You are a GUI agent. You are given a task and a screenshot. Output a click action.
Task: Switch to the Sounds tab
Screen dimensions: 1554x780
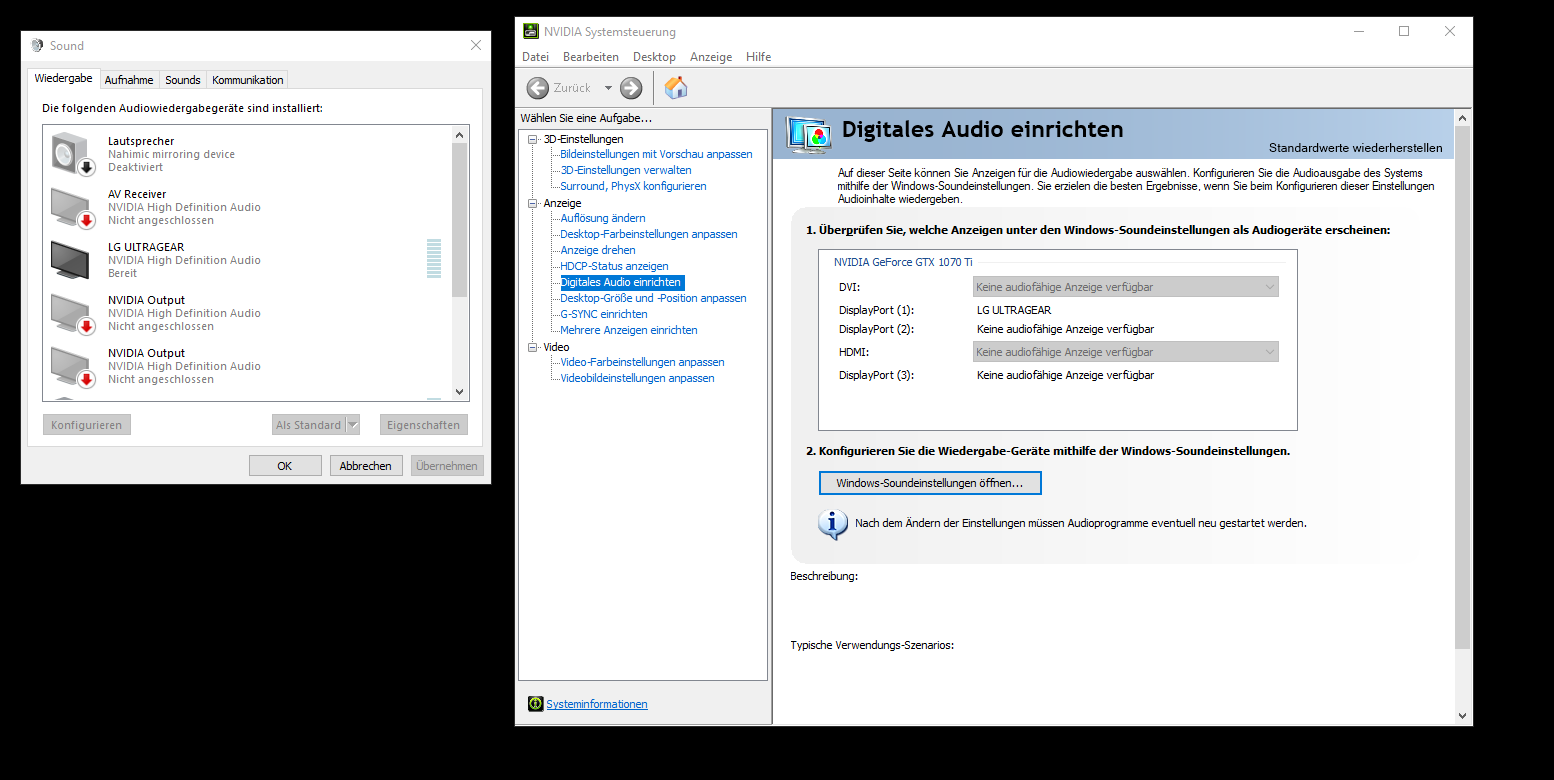tap(183, 80)
